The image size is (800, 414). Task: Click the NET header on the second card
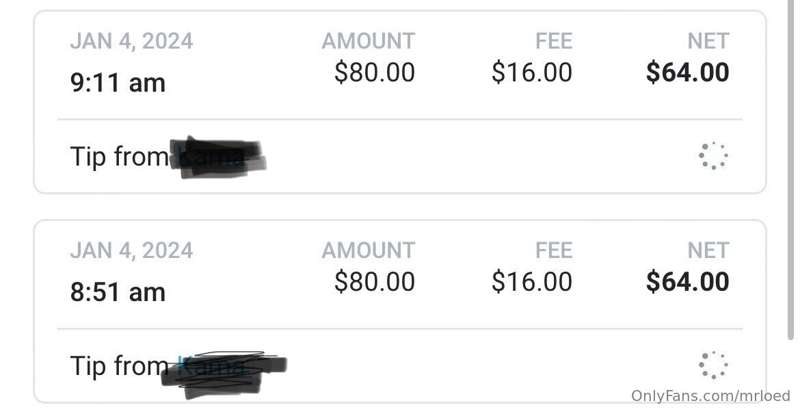tap(708, 251)
